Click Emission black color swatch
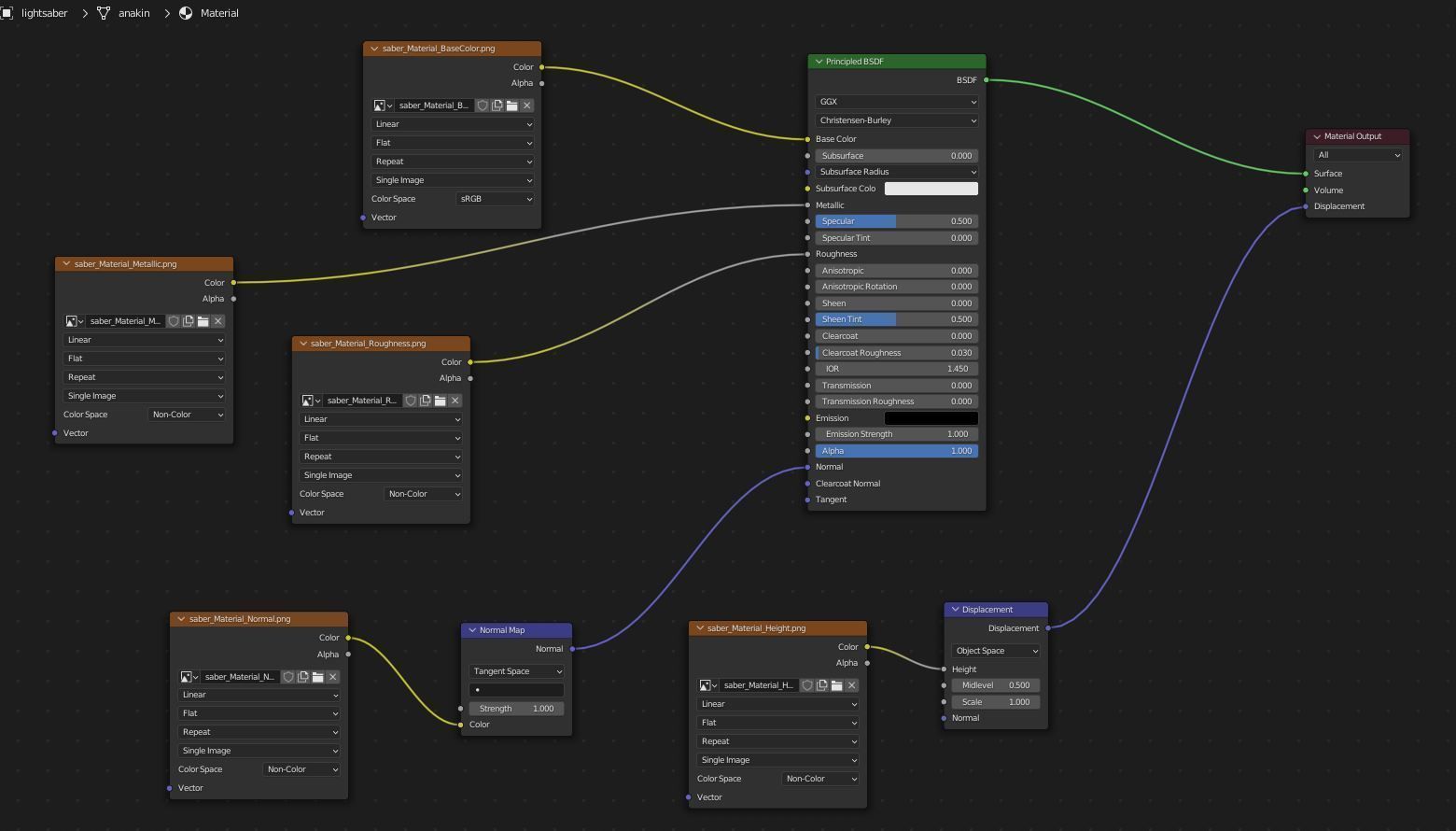Screen dimensions: 1456x831 pos(931,418)
